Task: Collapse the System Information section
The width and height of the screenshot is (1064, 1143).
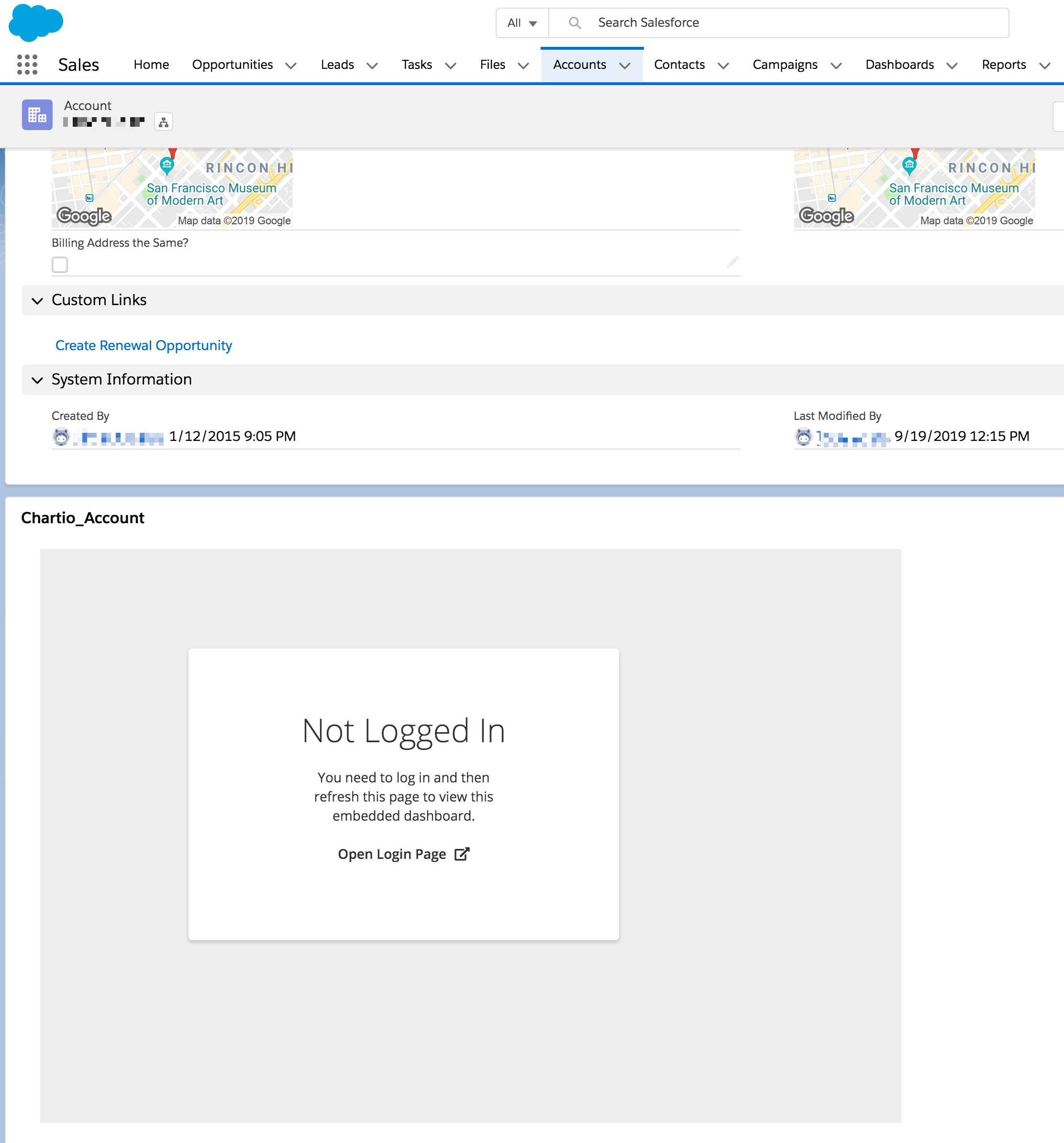Action: 37,379
